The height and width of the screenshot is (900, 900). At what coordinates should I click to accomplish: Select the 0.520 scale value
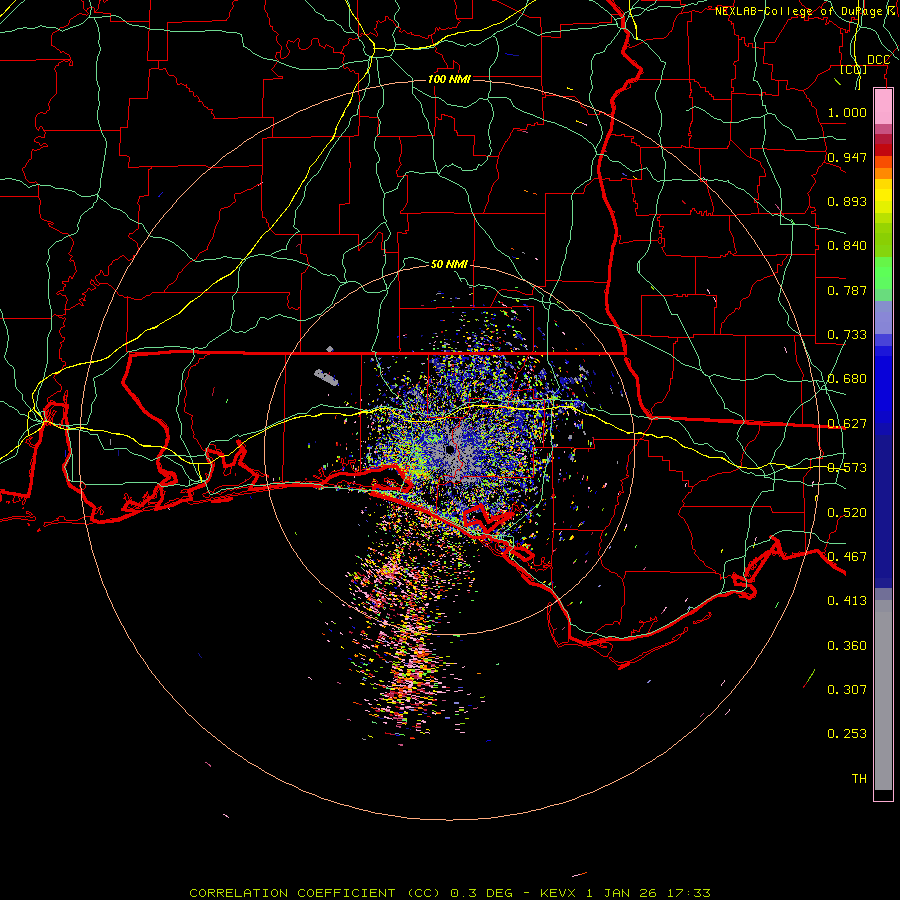847,512
